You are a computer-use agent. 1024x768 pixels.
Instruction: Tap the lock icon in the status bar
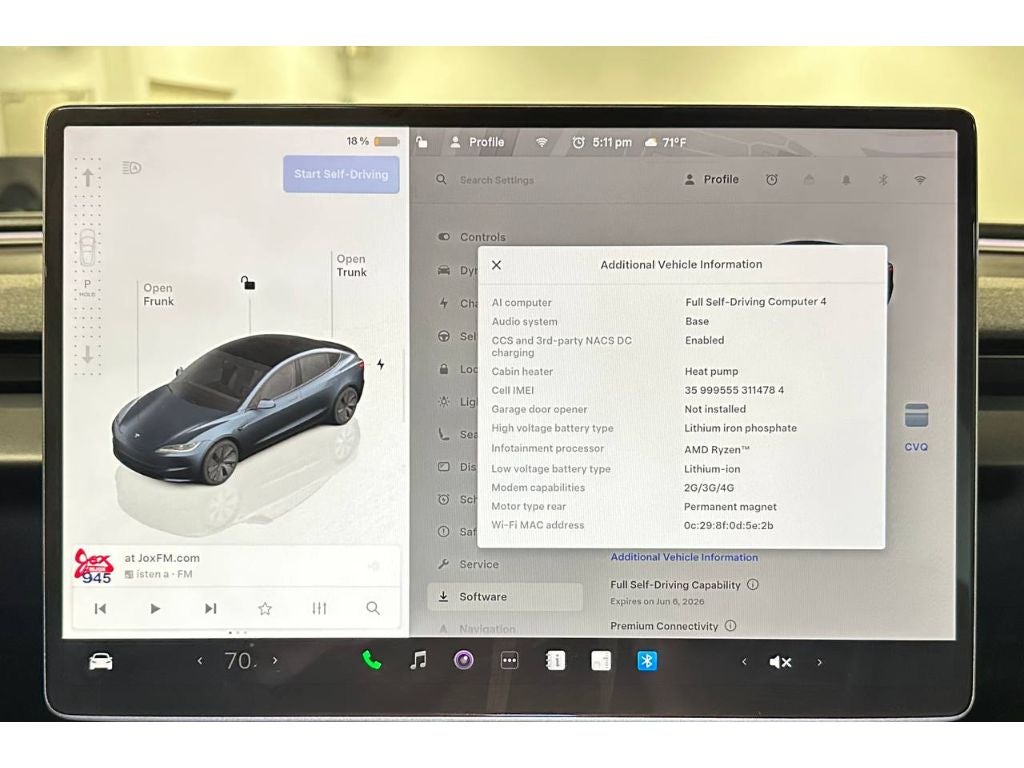click(422, 142)
